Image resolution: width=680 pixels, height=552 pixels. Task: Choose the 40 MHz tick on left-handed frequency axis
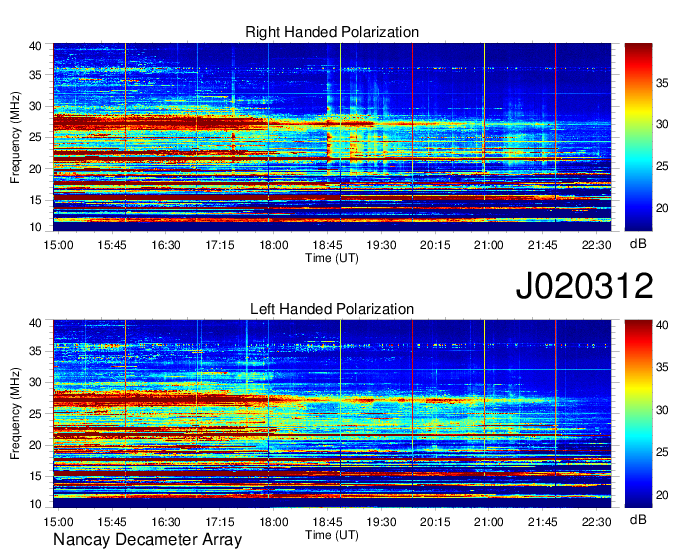[35, 323]
